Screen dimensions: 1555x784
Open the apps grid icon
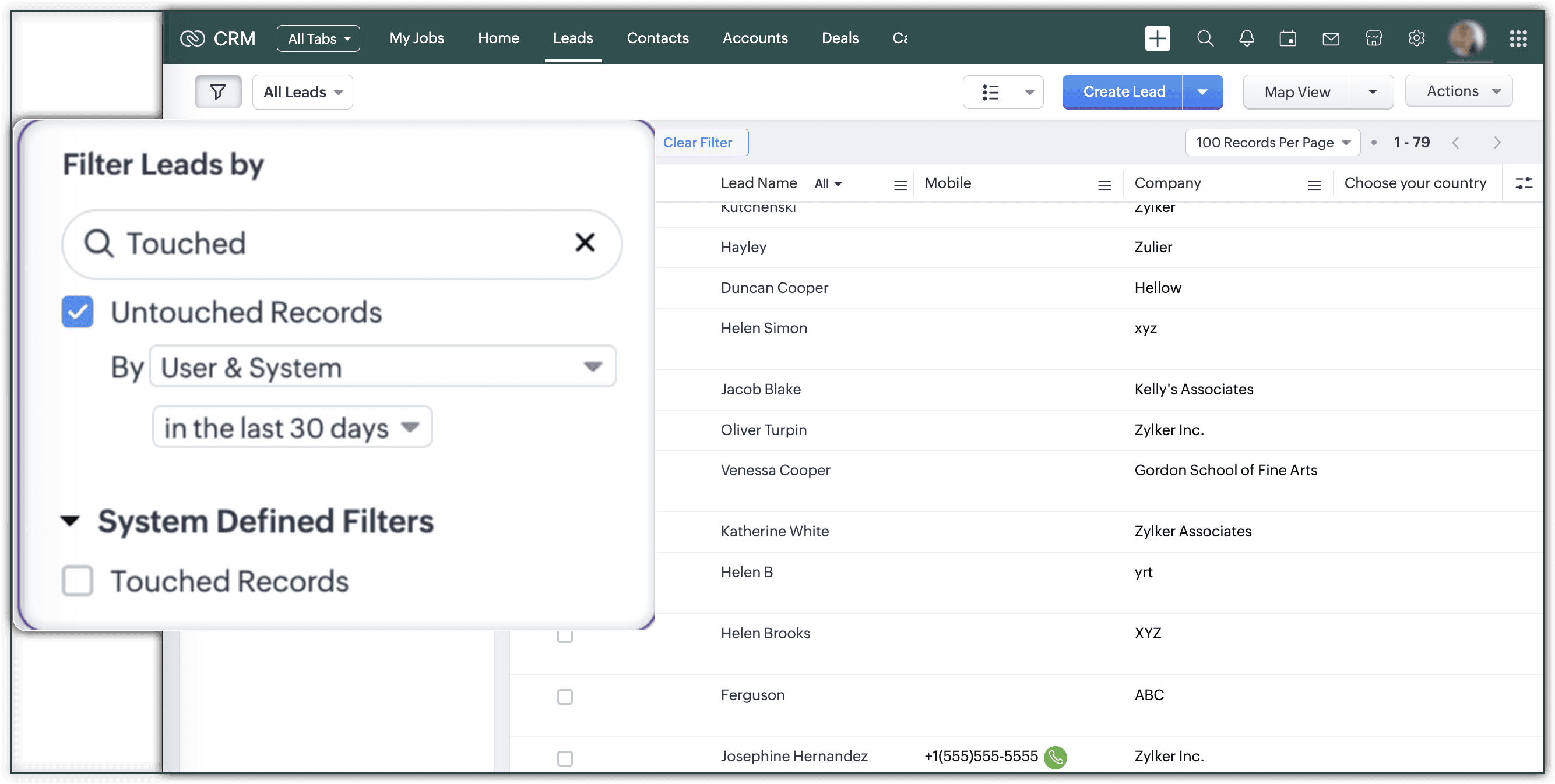(1518, 38)
